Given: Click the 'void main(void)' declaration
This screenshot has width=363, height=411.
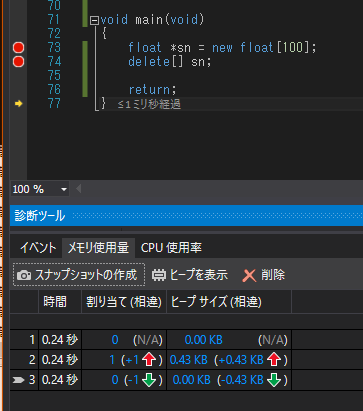Looking at the screenshot, I should 152,20.
